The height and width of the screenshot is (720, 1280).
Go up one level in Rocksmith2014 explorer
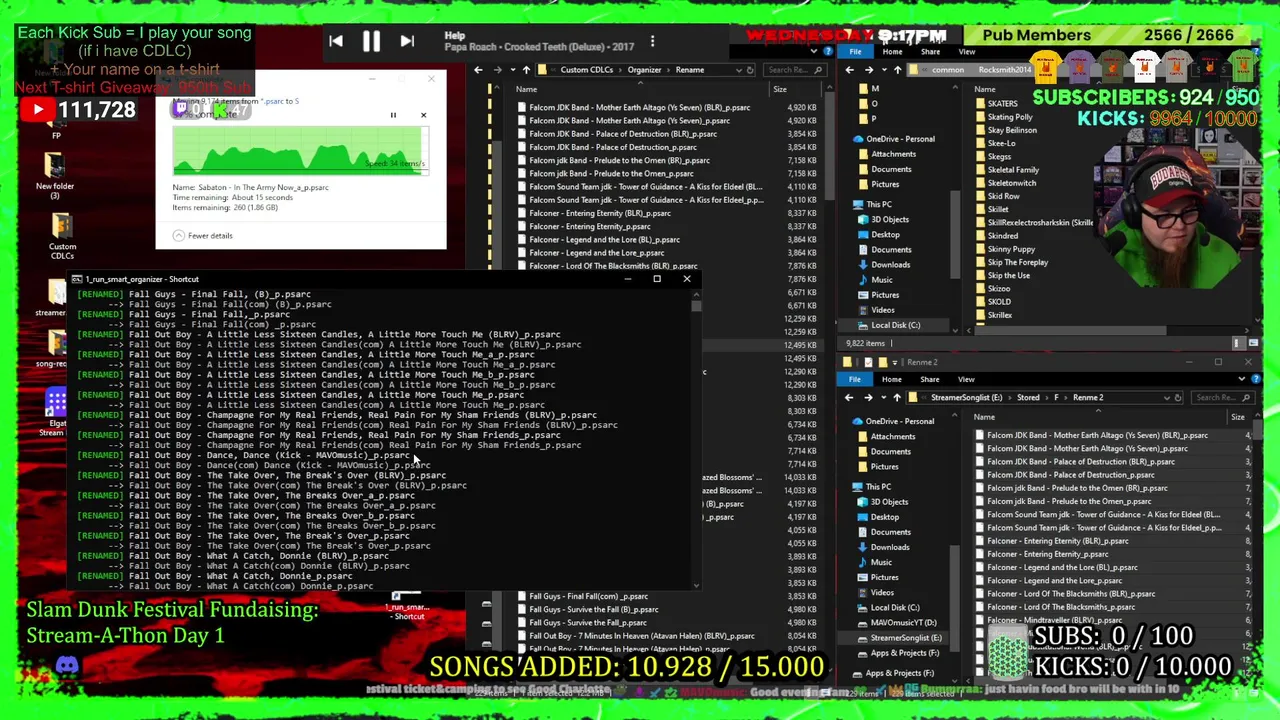click(897, 70)
